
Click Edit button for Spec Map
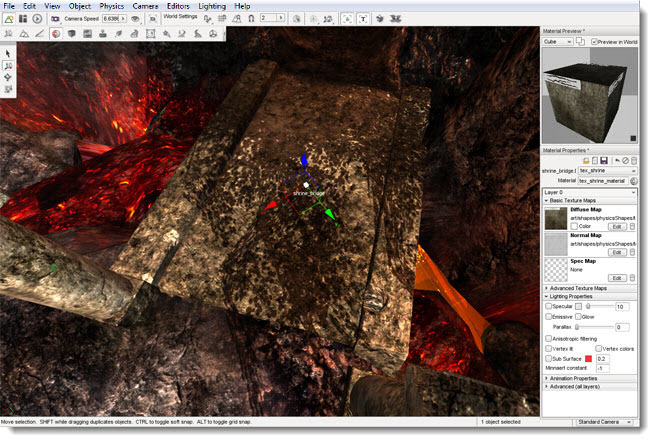coord(617,278)
